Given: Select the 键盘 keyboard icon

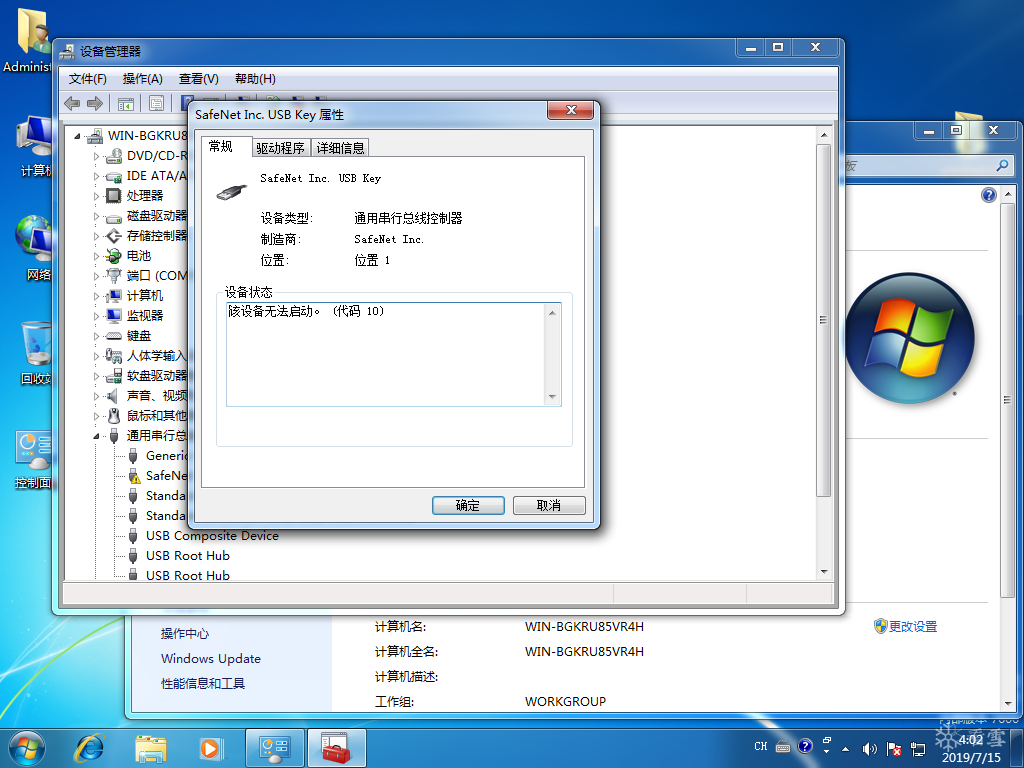Looking at the screenshot, I should pos(114,336).
